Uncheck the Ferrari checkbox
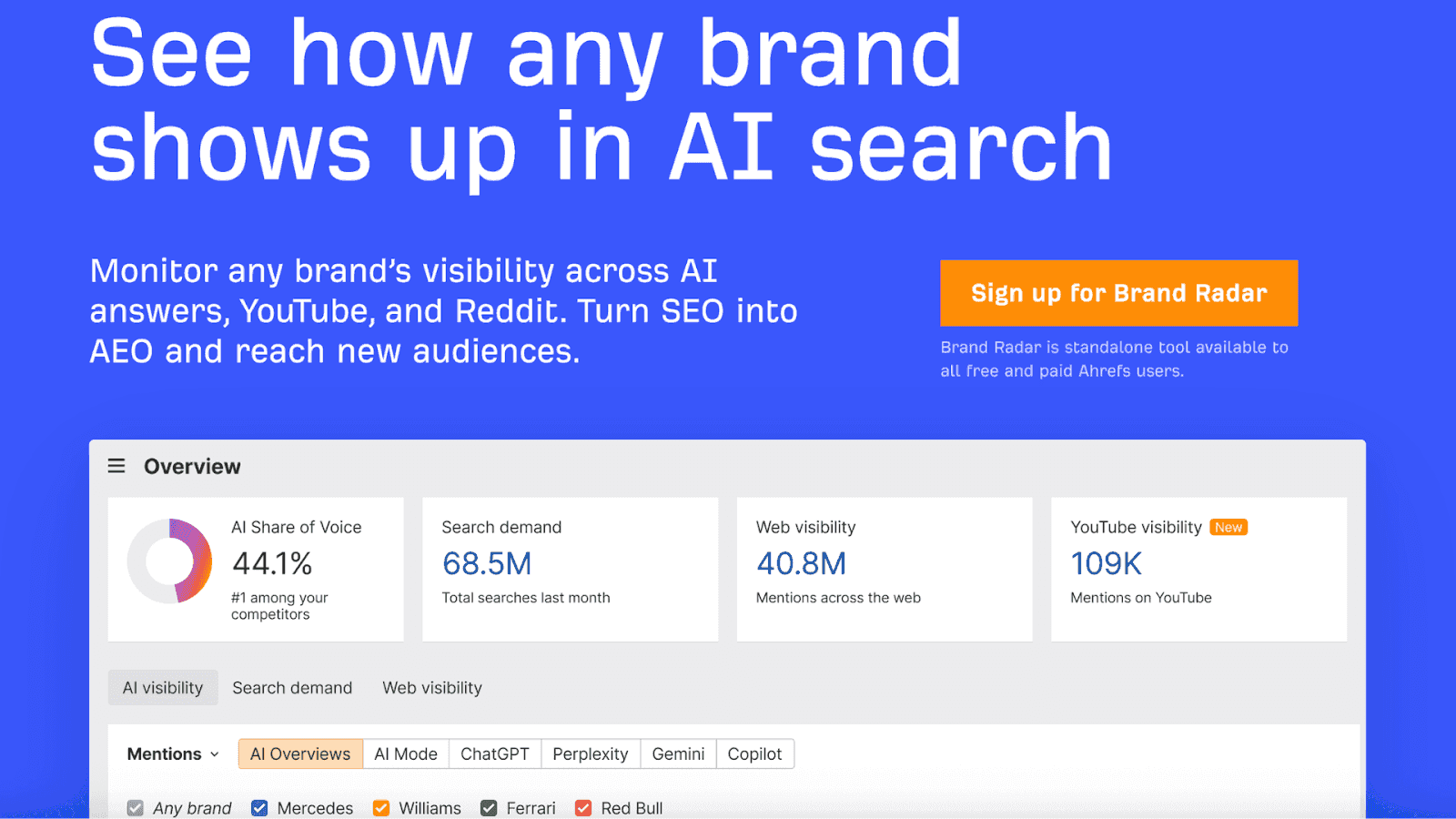 coord(489,808)
